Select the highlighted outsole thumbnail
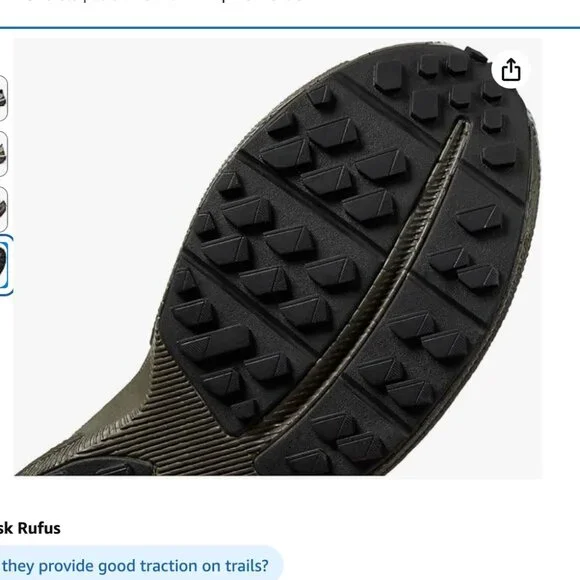The image size is (580, 580). (x=4, y=265)
